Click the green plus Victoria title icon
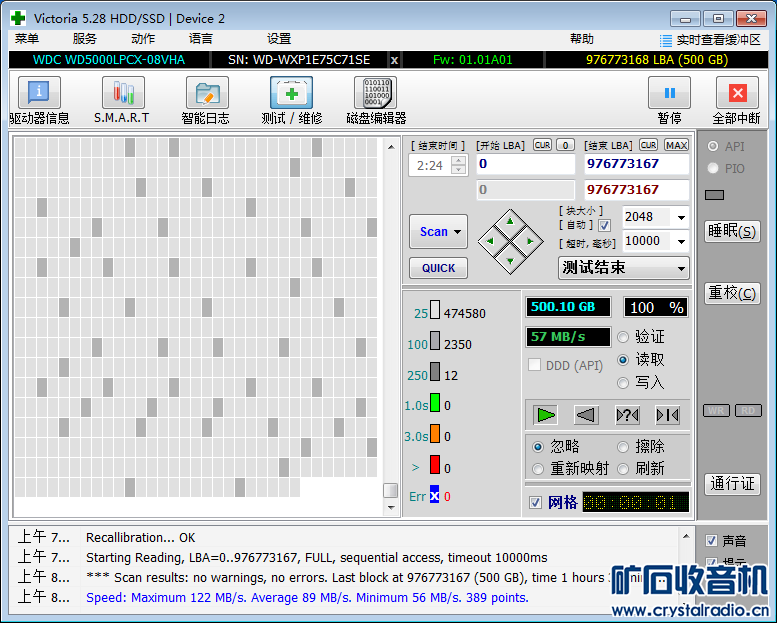This screenshot has width=777, height=623. click(18, 18)
